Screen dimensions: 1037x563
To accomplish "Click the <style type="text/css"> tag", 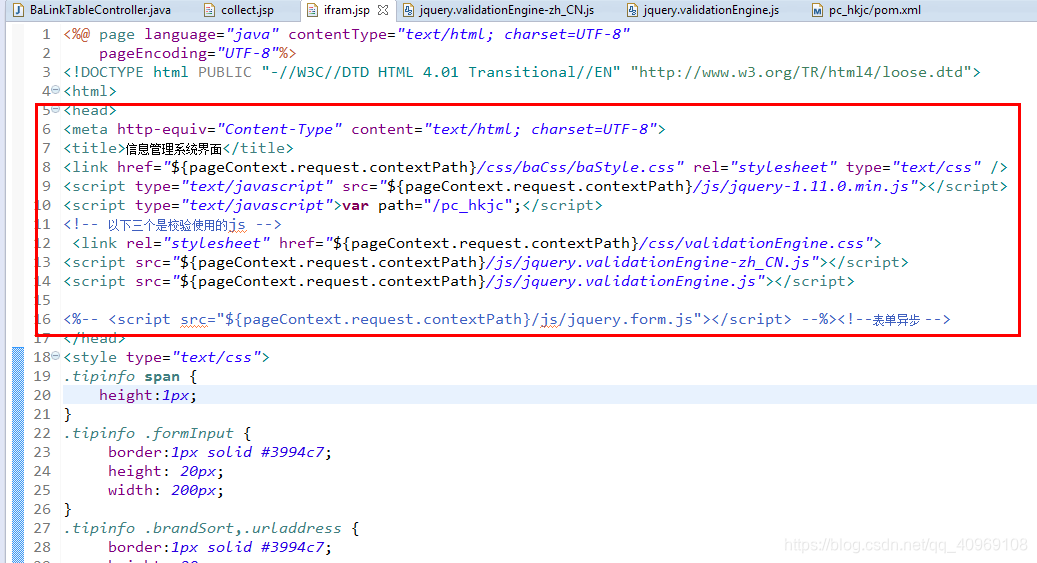I will [x=167, y=357].
